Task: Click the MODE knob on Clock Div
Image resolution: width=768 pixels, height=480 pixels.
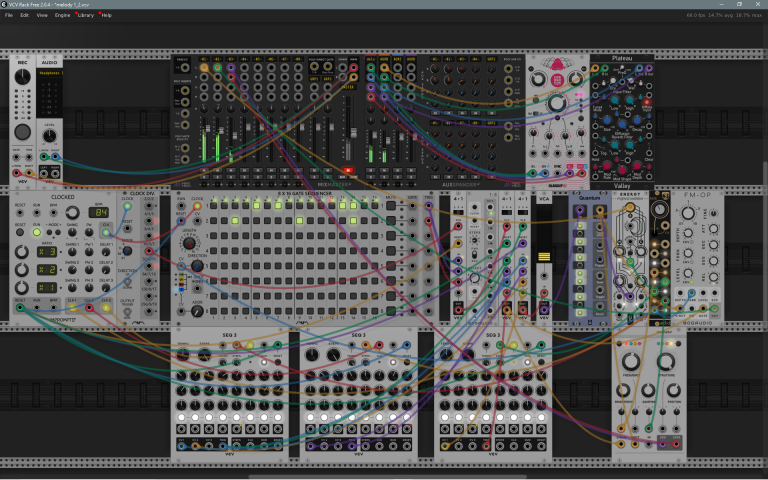Action: click(x=127, y=251)
